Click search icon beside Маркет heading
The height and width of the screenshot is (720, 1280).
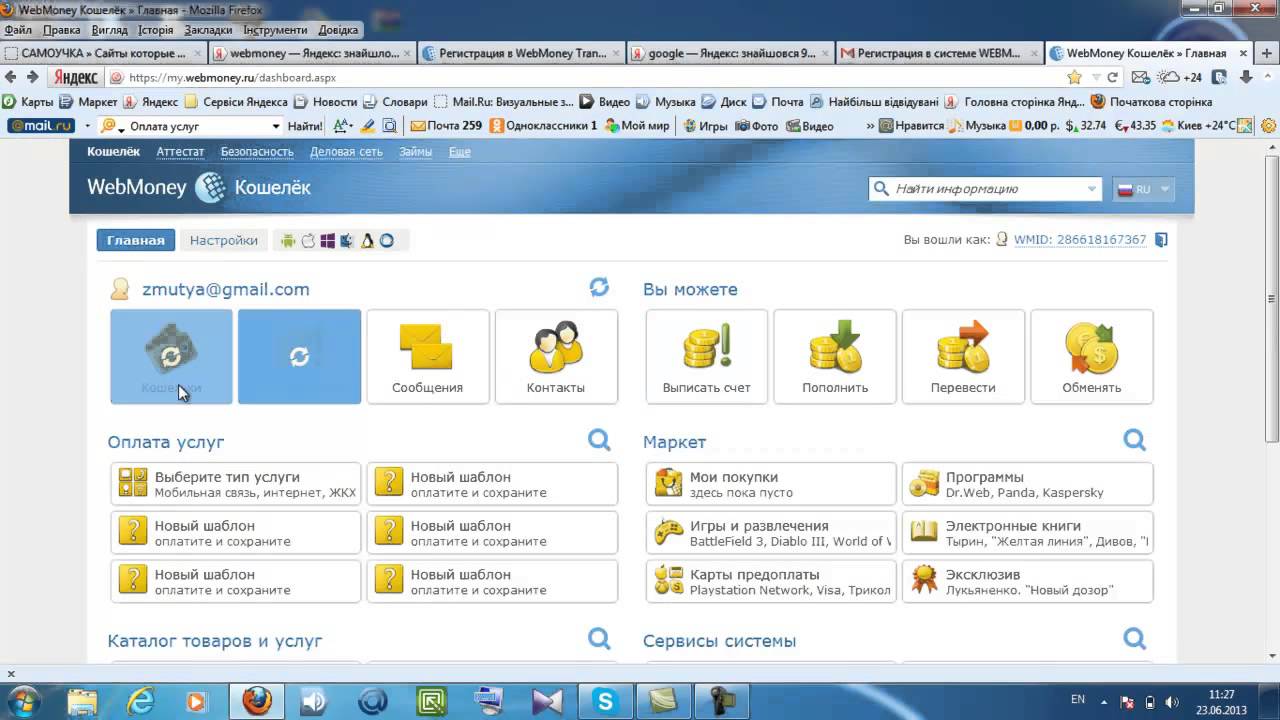coord(1134,440)
